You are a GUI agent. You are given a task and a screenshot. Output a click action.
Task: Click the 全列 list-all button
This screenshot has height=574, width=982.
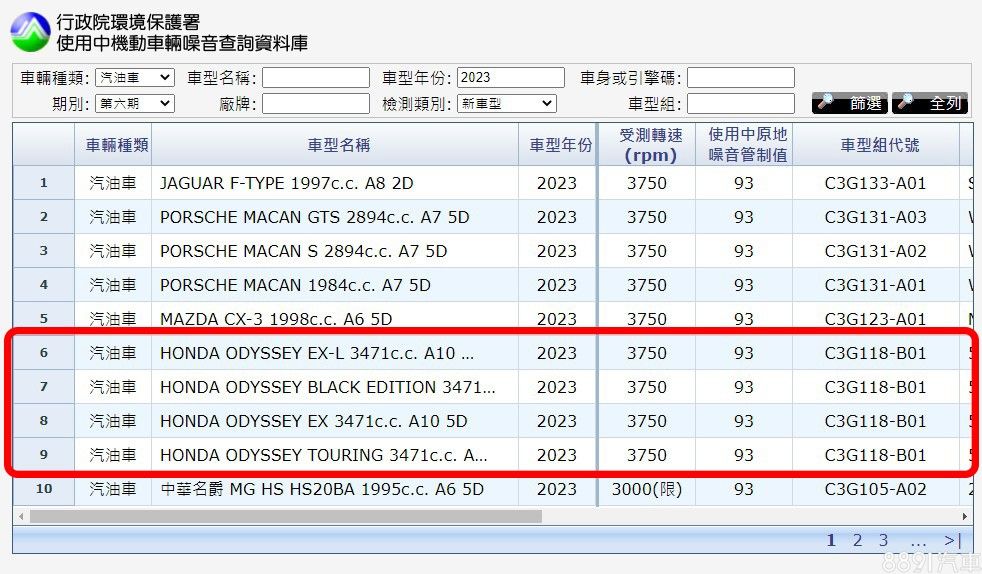pos(930,103)
